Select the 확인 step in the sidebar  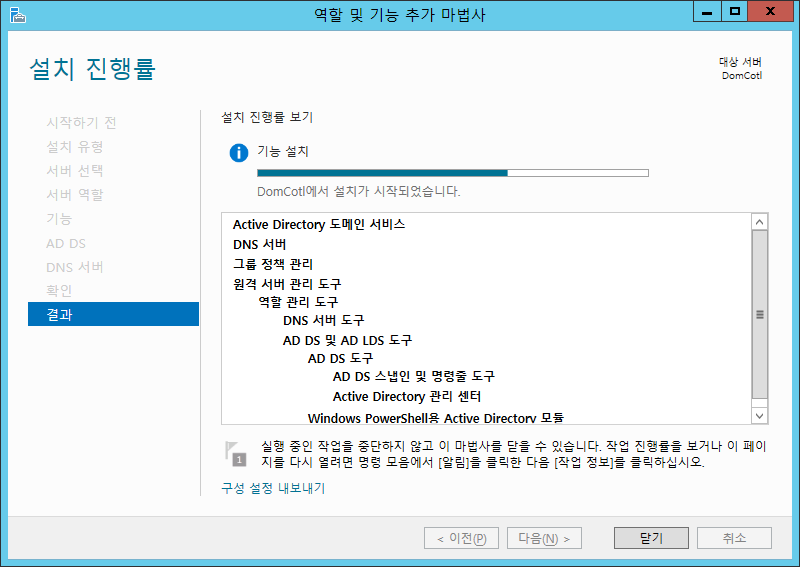tap(59, 290)
